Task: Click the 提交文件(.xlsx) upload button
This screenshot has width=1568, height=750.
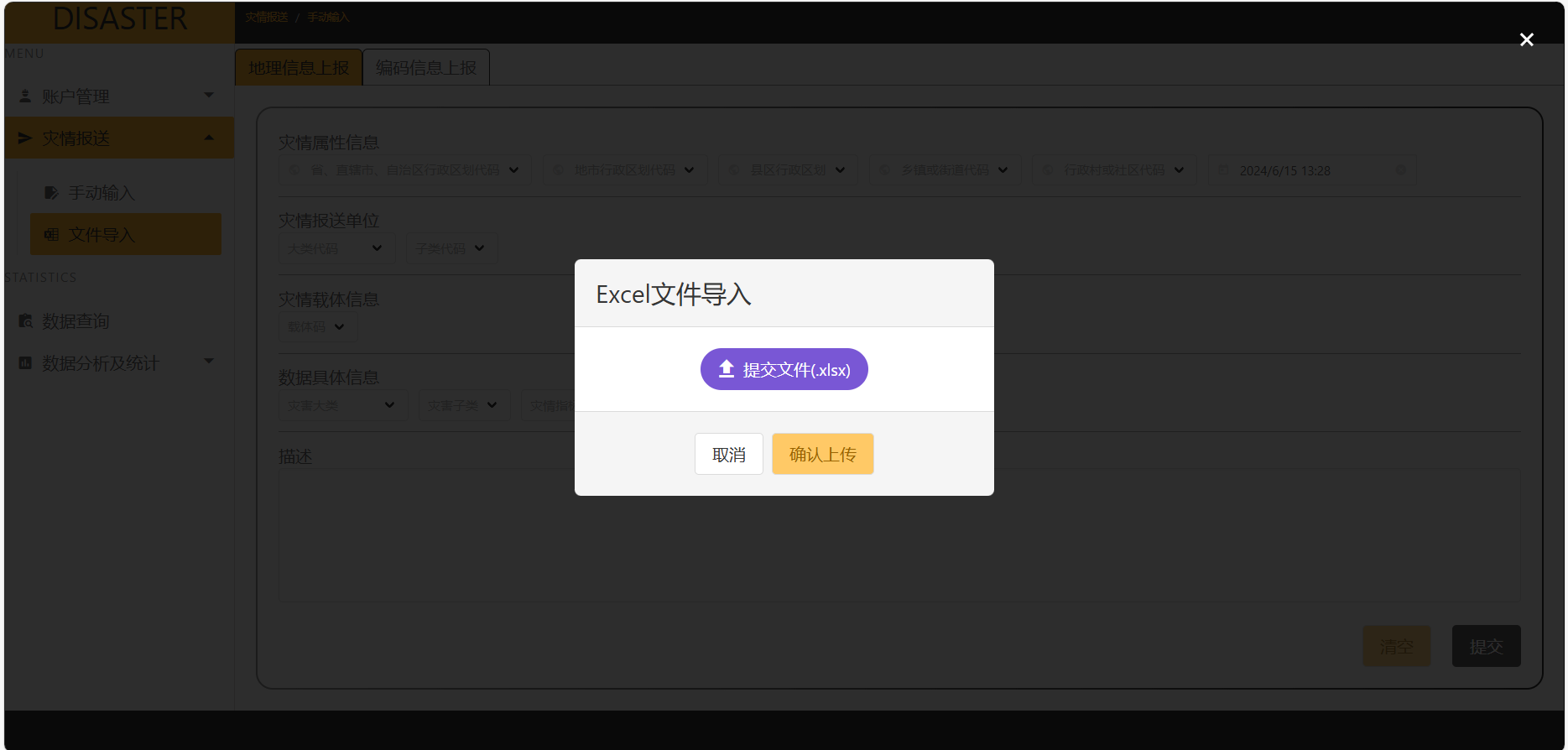Action: coord(784,369)
